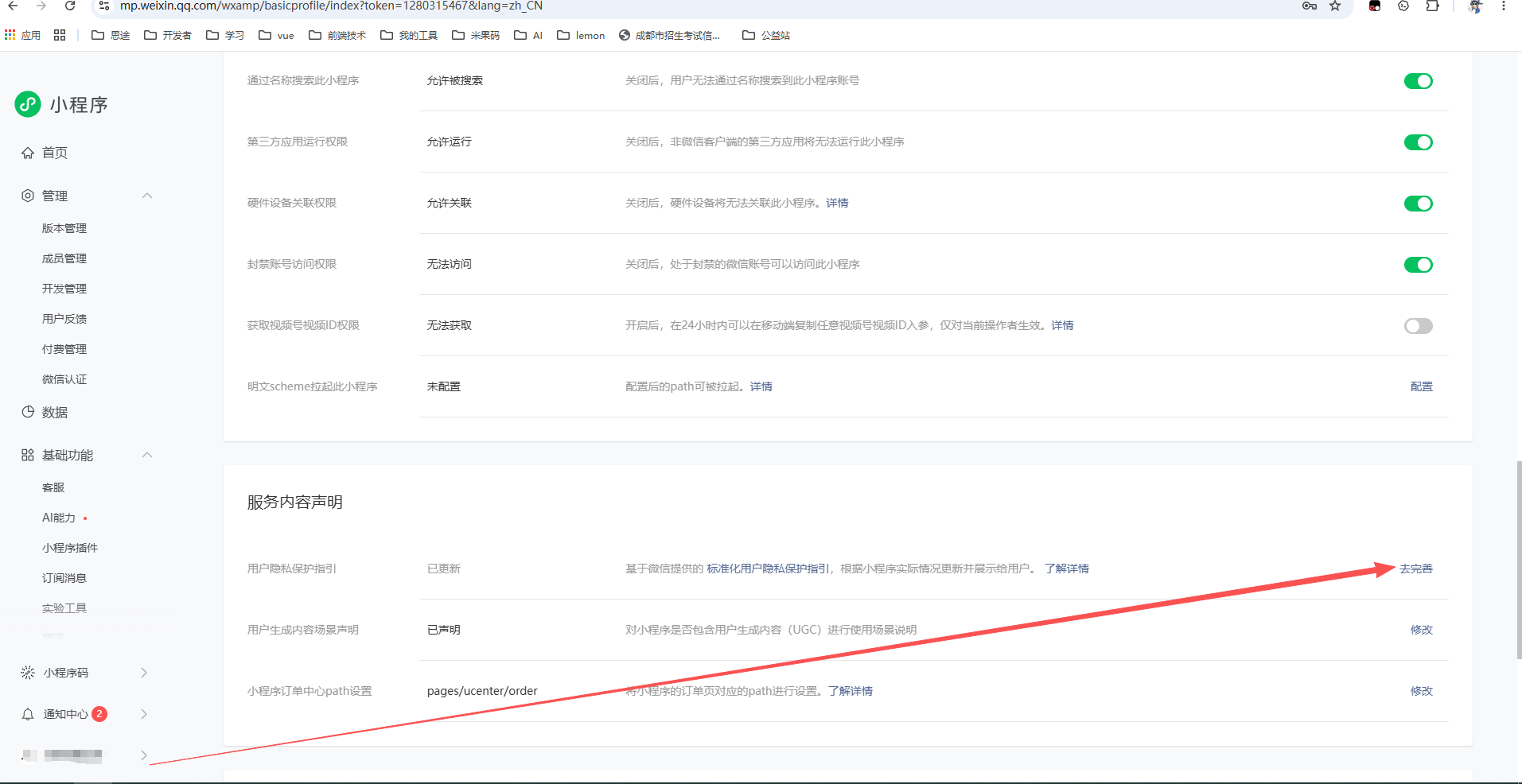Open AI能力 menu item
1522x784 pixels.
click(x=59, y=518)
